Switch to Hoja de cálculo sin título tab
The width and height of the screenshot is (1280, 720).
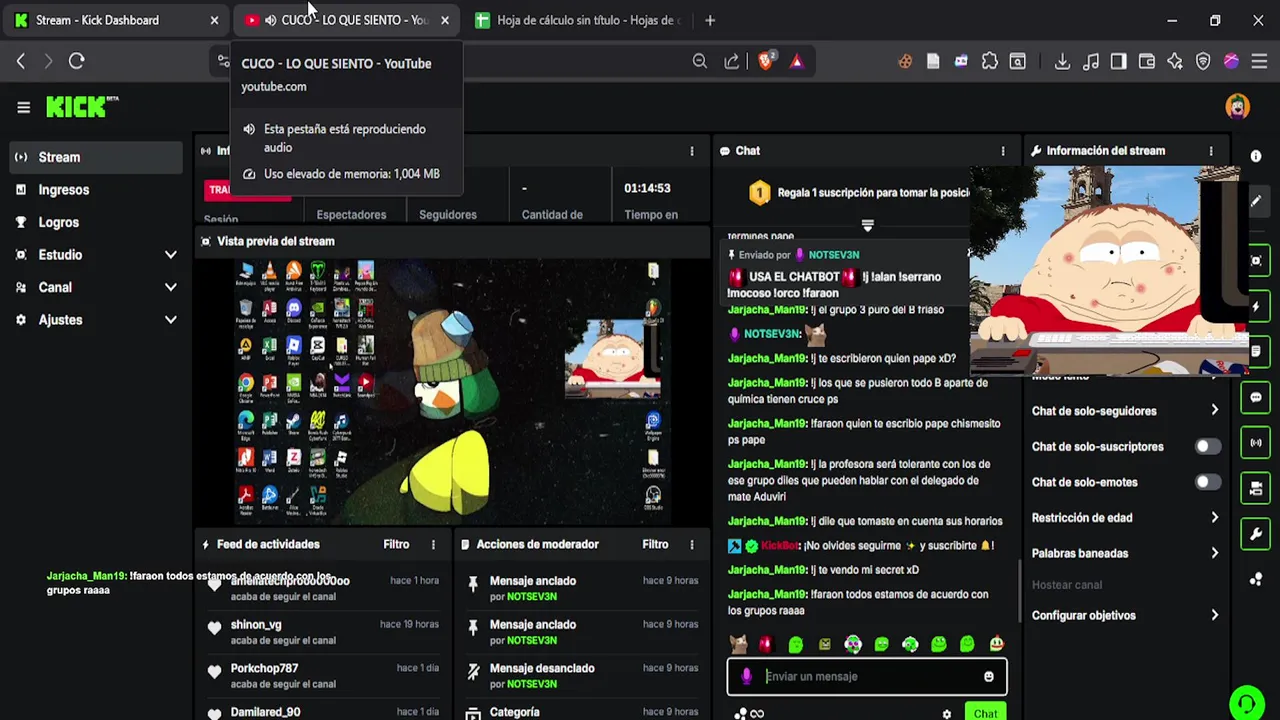tap(580, 20)
